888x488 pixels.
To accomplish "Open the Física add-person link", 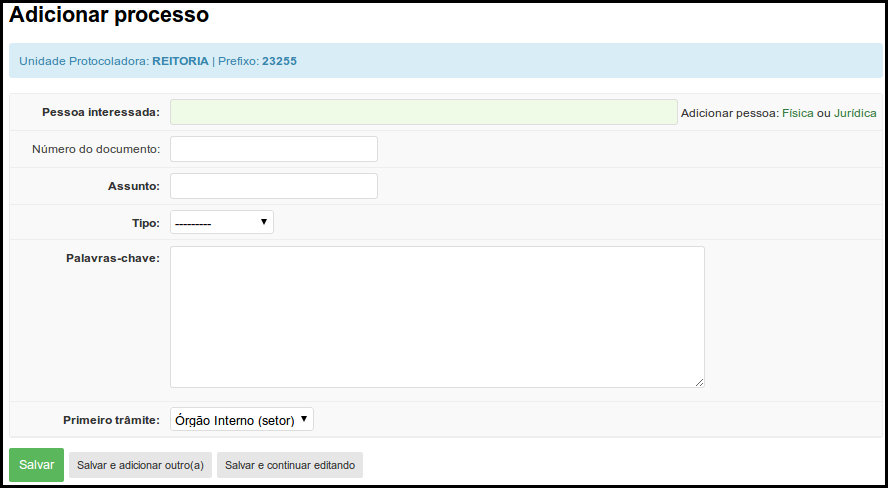I will [x=797, y=113].
